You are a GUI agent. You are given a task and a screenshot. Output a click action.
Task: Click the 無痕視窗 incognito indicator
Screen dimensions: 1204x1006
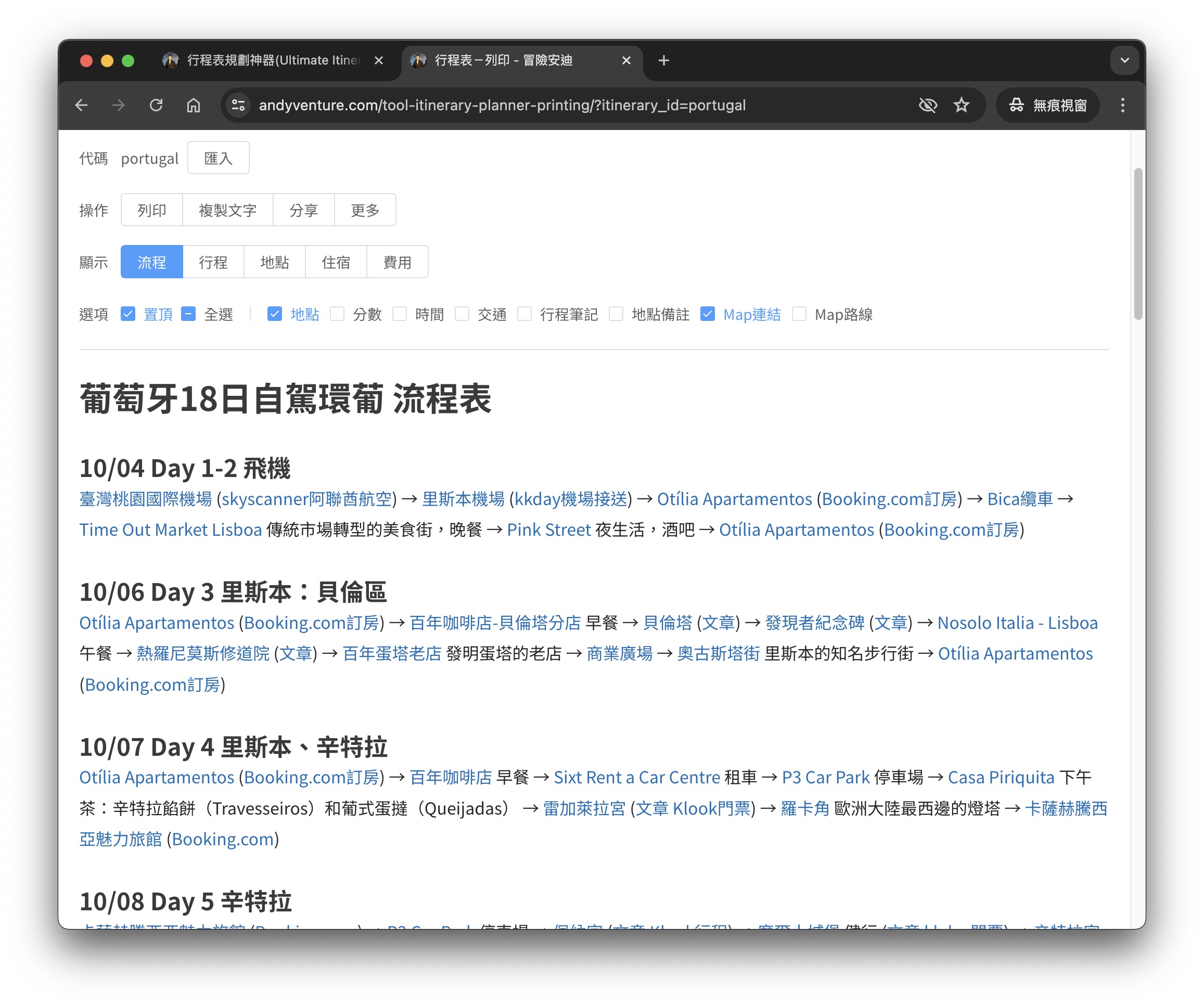click(x=1047, y=106)
